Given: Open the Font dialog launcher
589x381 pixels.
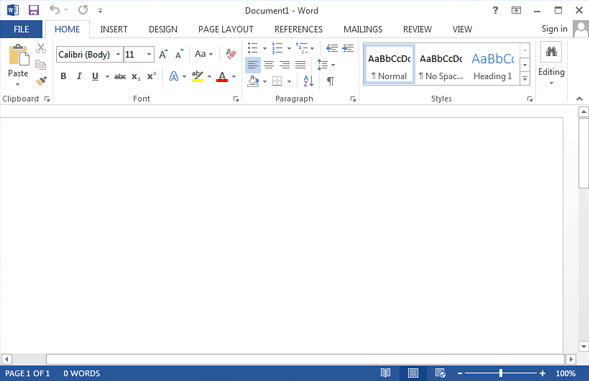Looking at the screenshot, I should coord(236,99).
